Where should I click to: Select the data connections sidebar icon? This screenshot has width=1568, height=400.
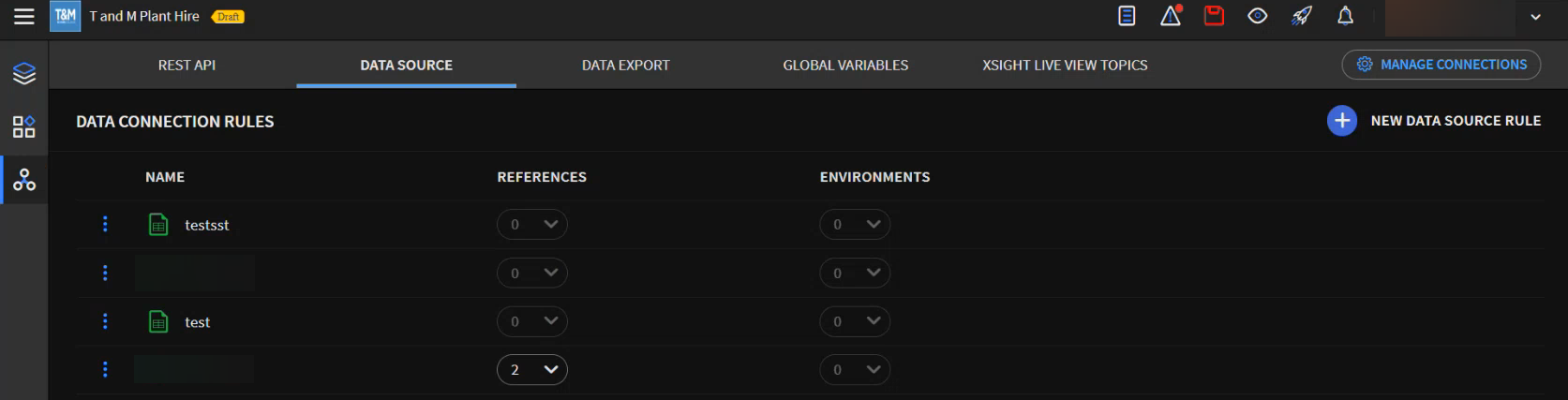[23, 180]
